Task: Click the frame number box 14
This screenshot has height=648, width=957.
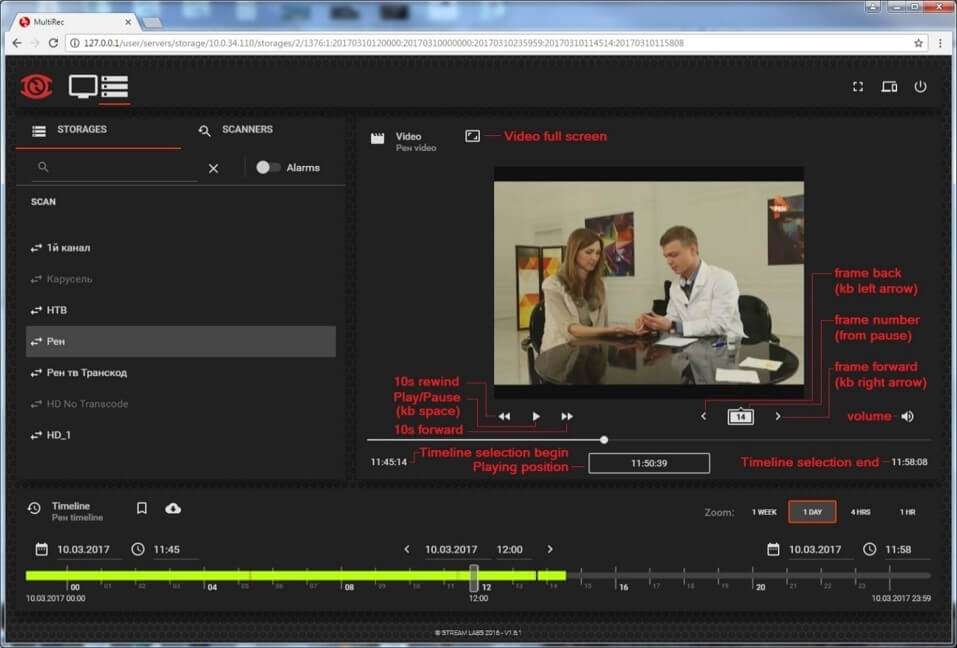Action: coord(740,417)
